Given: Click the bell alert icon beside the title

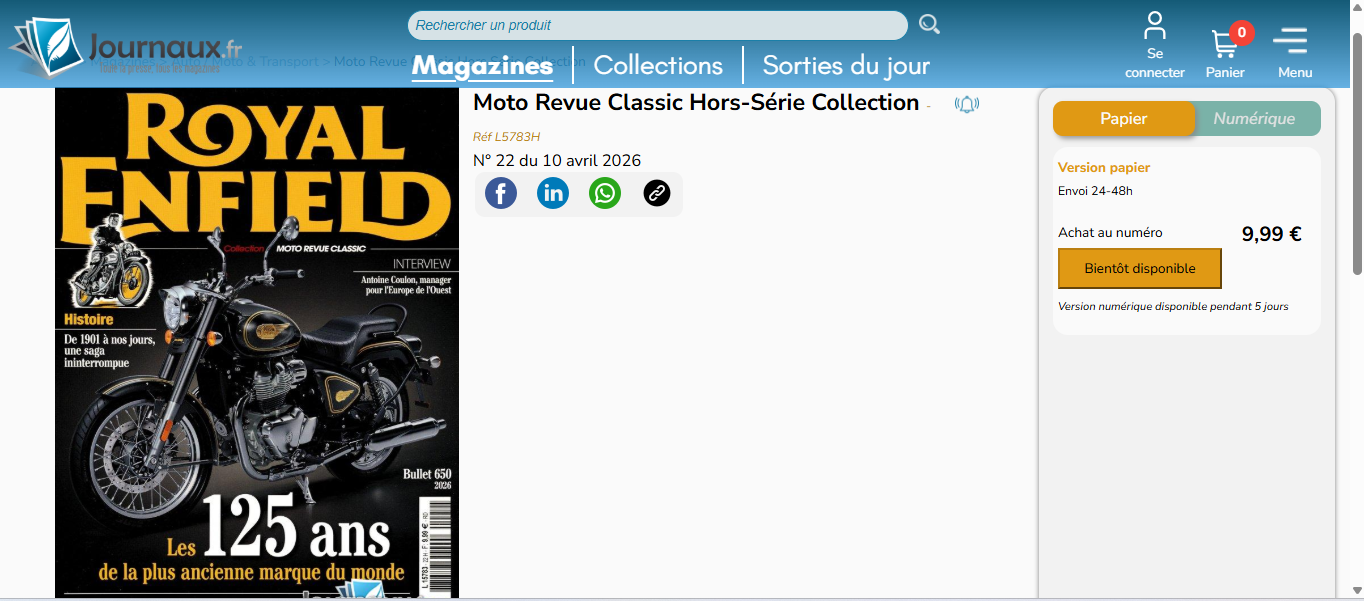Looking at the screenshot, I should pyautogui.click(x=966, y=104).
